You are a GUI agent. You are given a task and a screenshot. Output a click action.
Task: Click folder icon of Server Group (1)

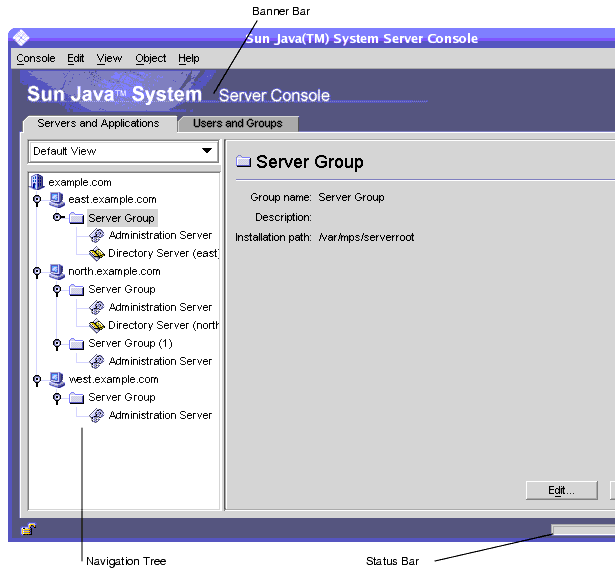tap(76, 344)
